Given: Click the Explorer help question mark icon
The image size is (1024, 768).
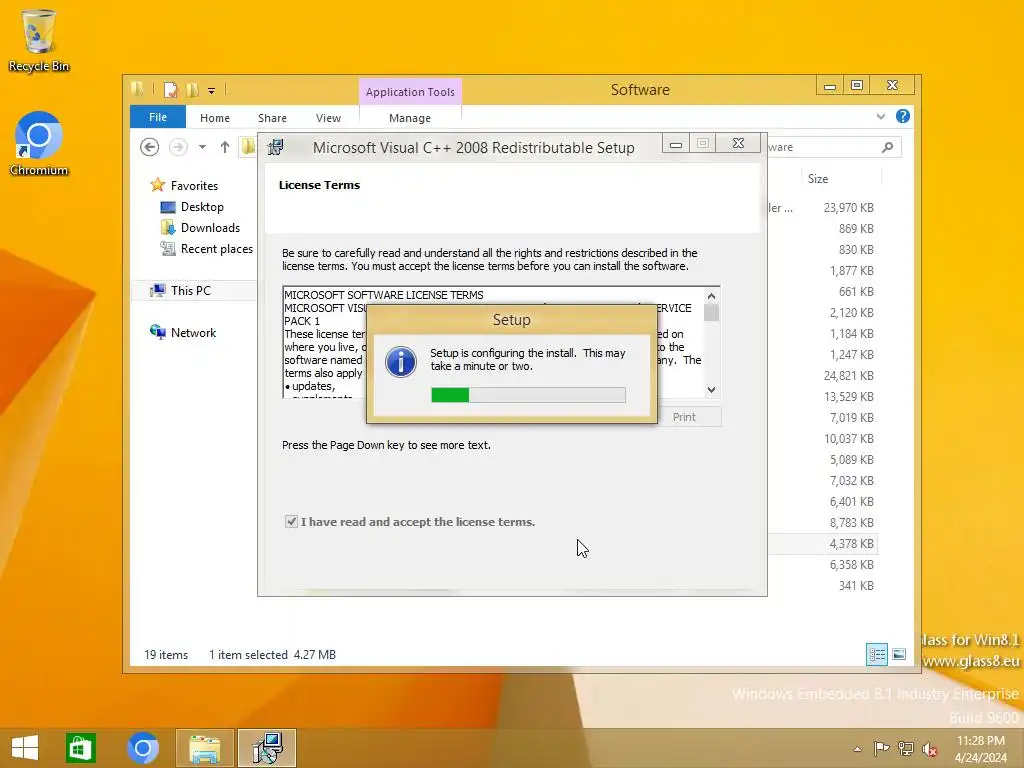Looking at the screenshot, I should (x=903, y=116).
